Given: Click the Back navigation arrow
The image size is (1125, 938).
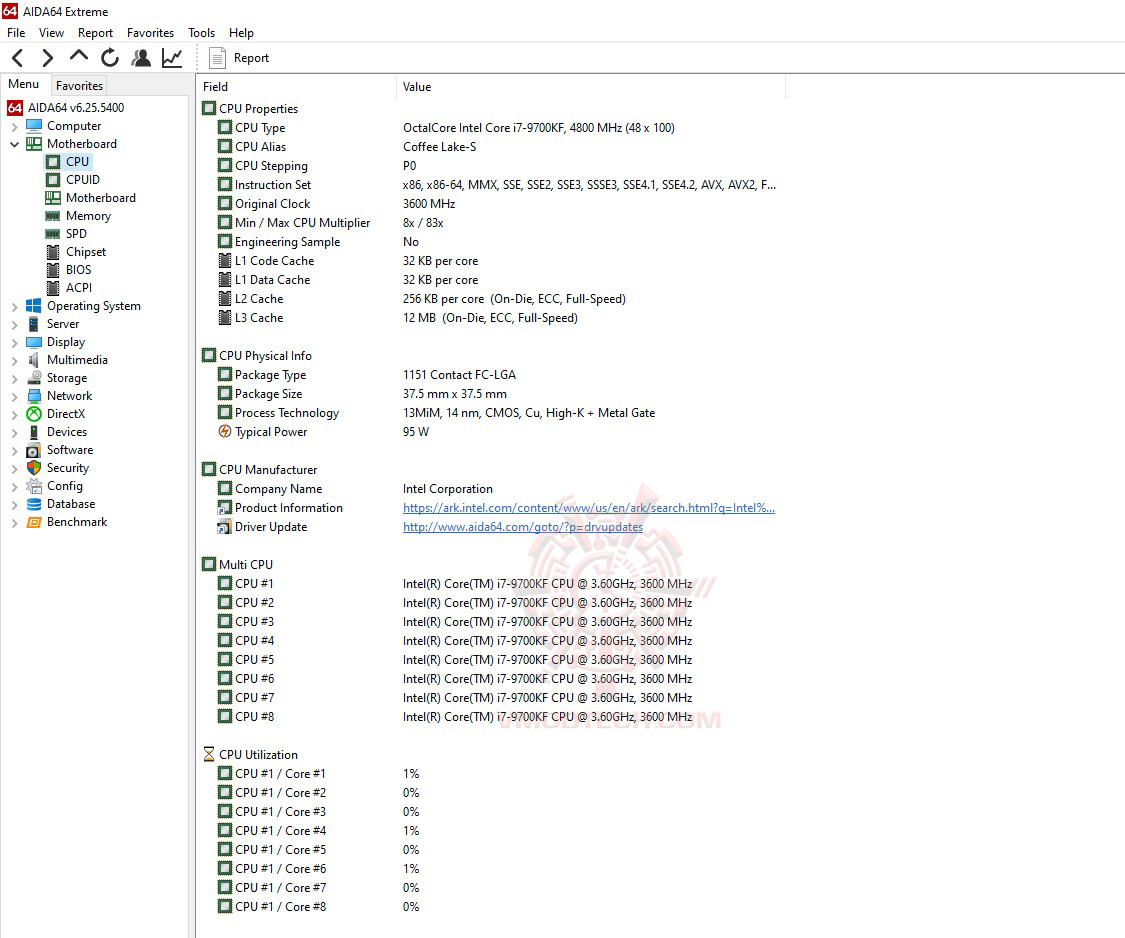Looking at the screenshot, I should click(x=18, y=57).
